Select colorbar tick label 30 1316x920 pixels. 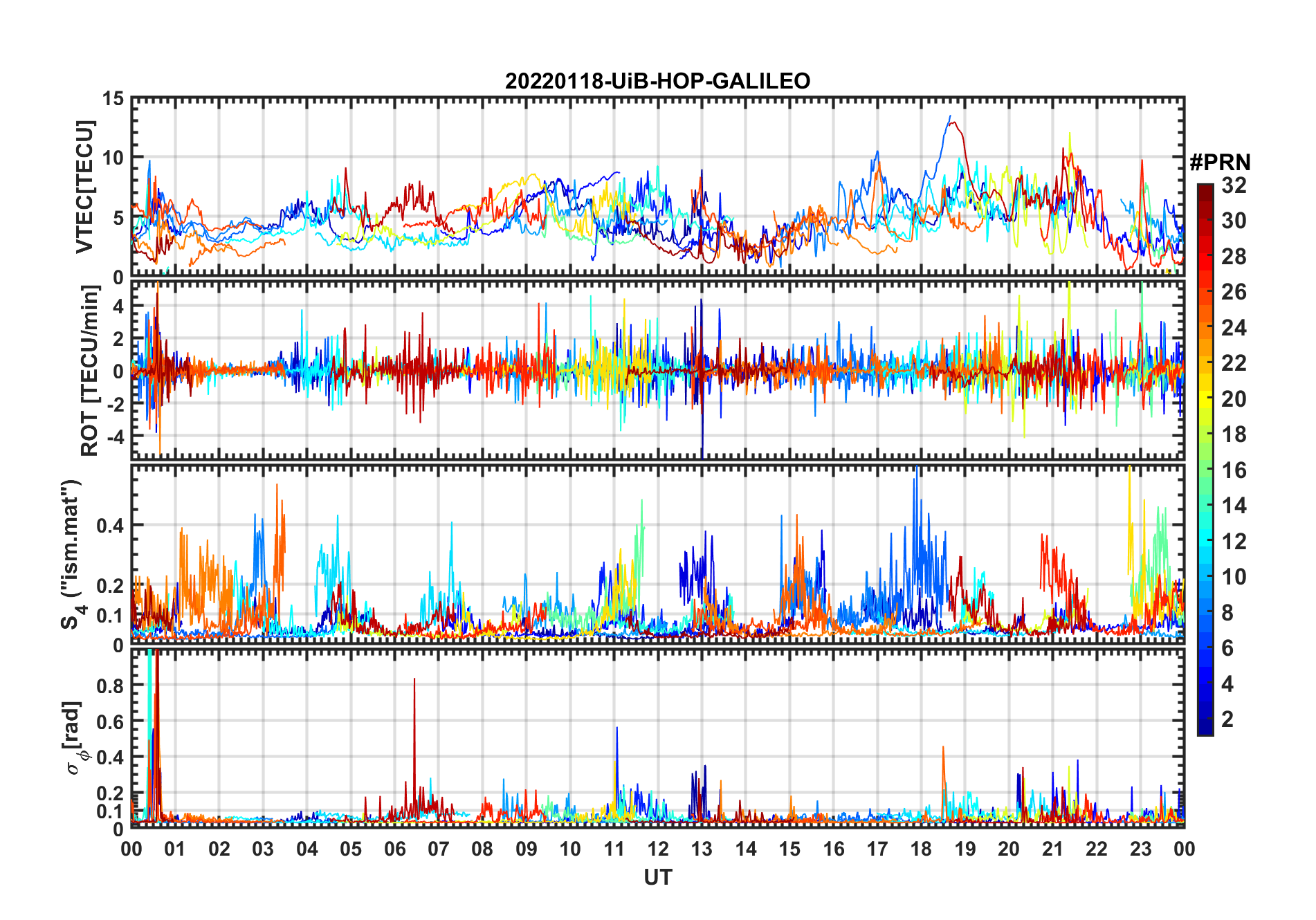pyautogui.click(x=1234, y=221)
